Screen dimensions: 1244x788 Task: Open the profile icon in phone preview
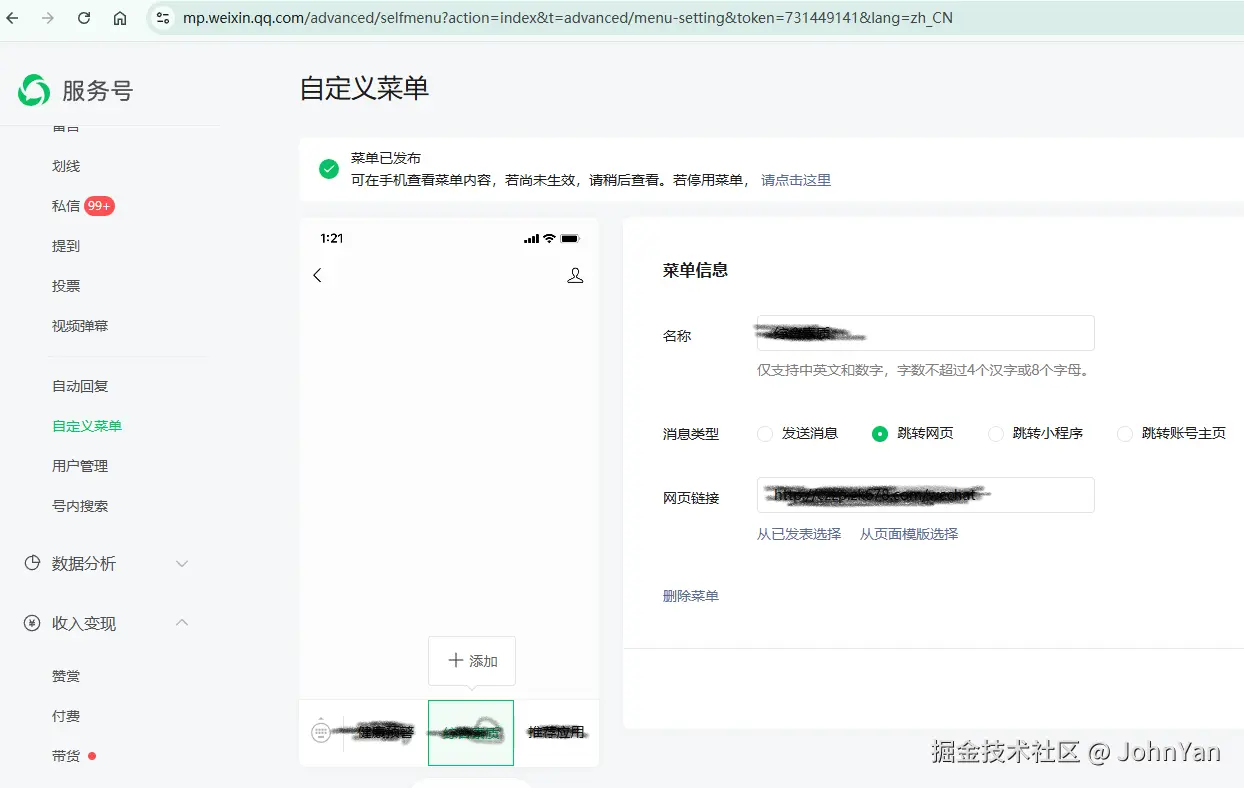tap(575, 275)
